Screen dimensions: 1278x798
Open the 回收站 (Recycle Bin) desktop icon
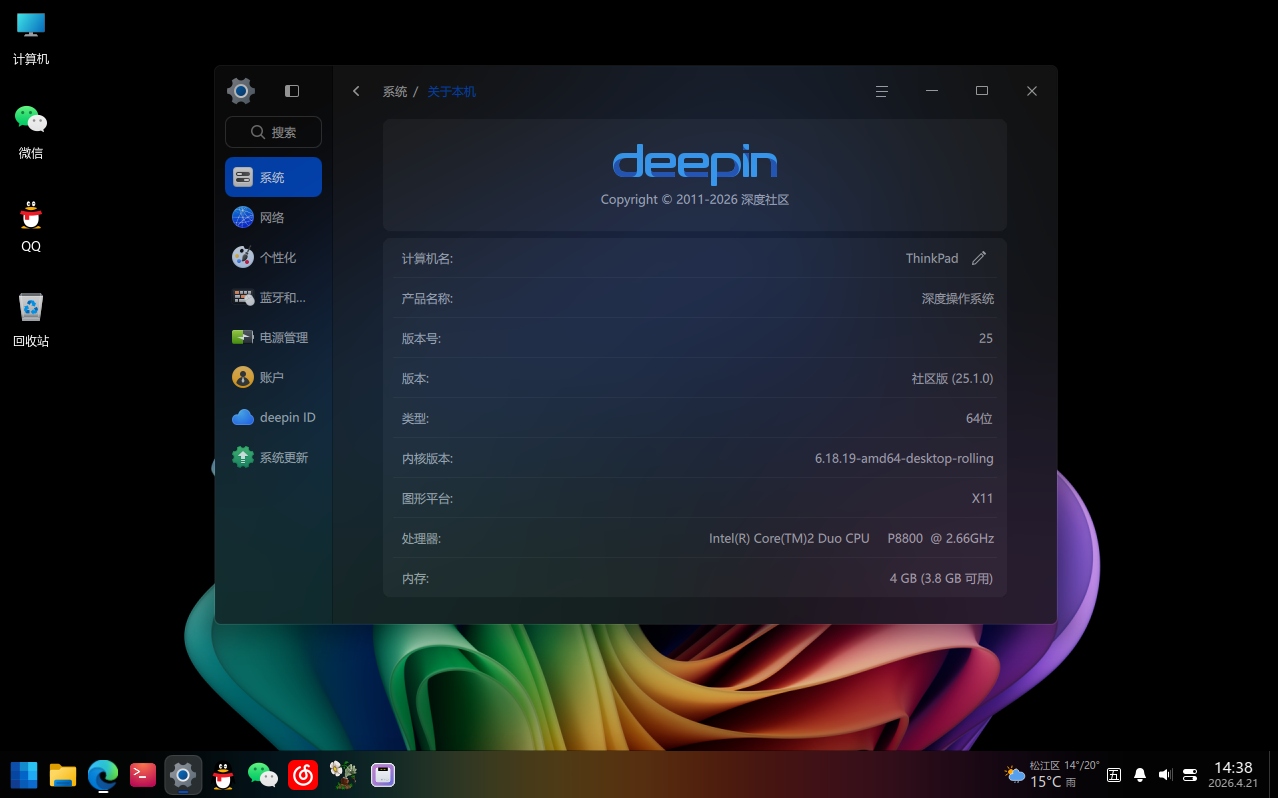pyautogui.click(x=31, y=320)
